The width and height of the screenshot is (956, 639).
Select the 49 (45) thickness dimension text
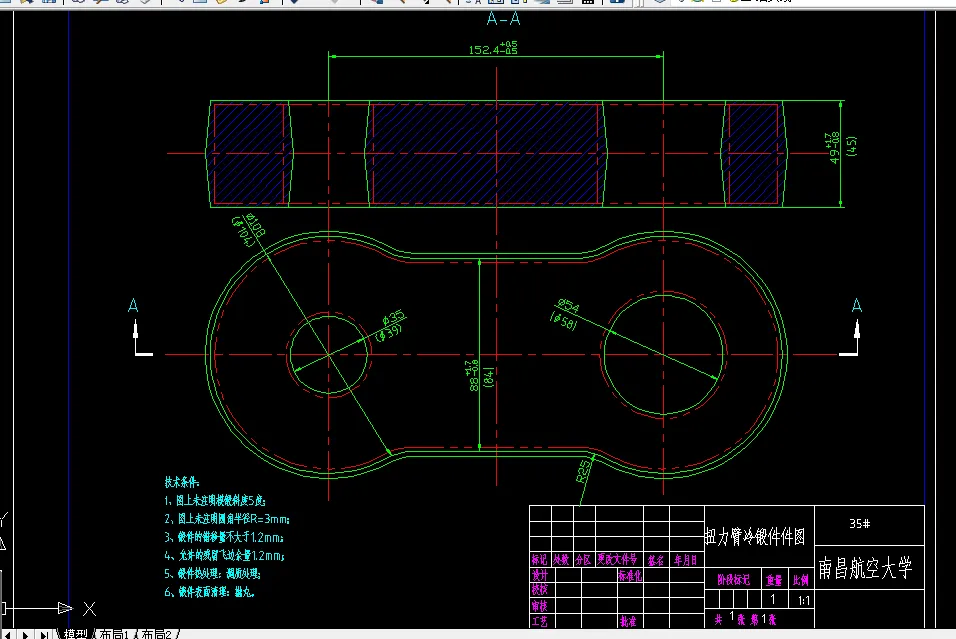click(843, 147)
